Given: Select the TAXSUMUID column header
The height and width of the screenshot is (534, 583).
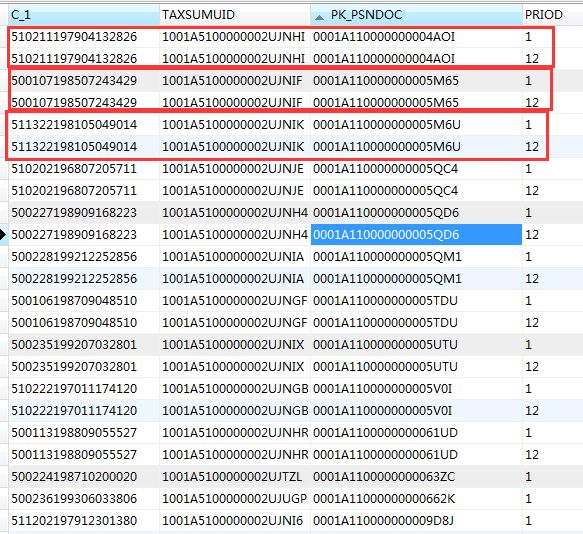Looking at the screenshot, I should [x=235, y=15].
